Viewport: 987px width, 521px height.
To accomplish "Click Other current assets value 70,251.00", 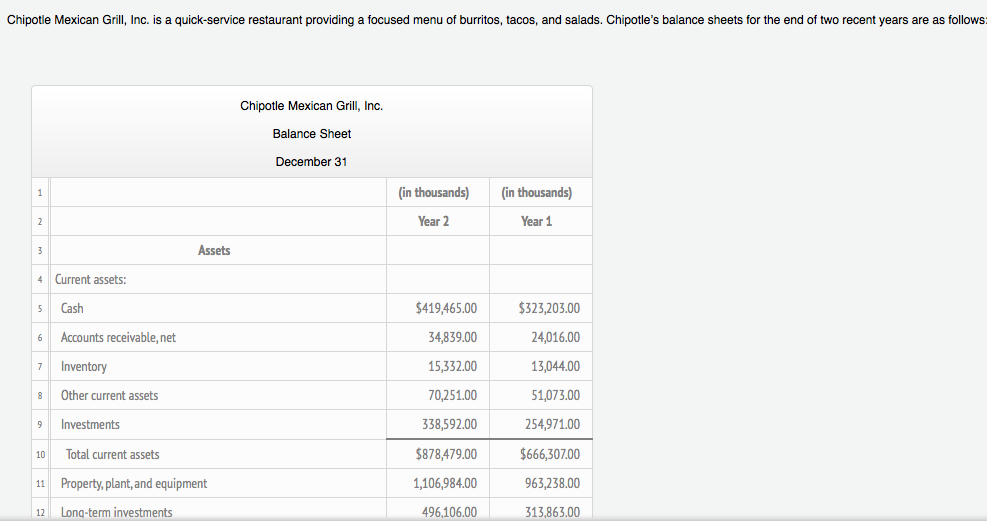I will click(x=453, y=395).
